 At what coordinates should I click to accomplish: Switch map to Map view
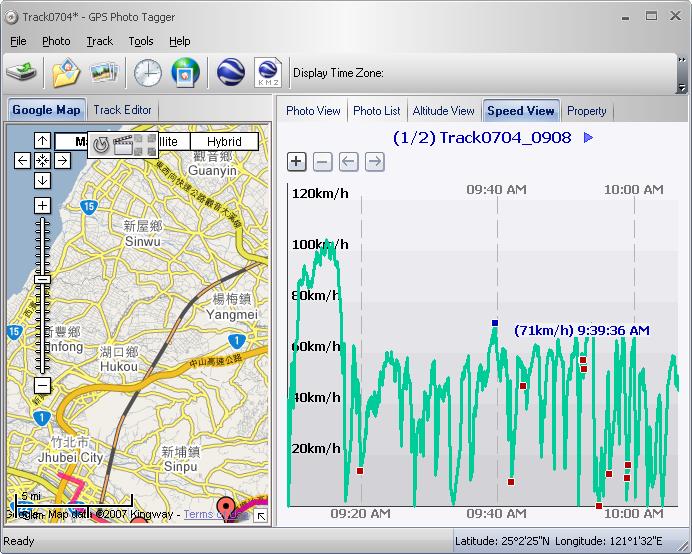point(71,142)
